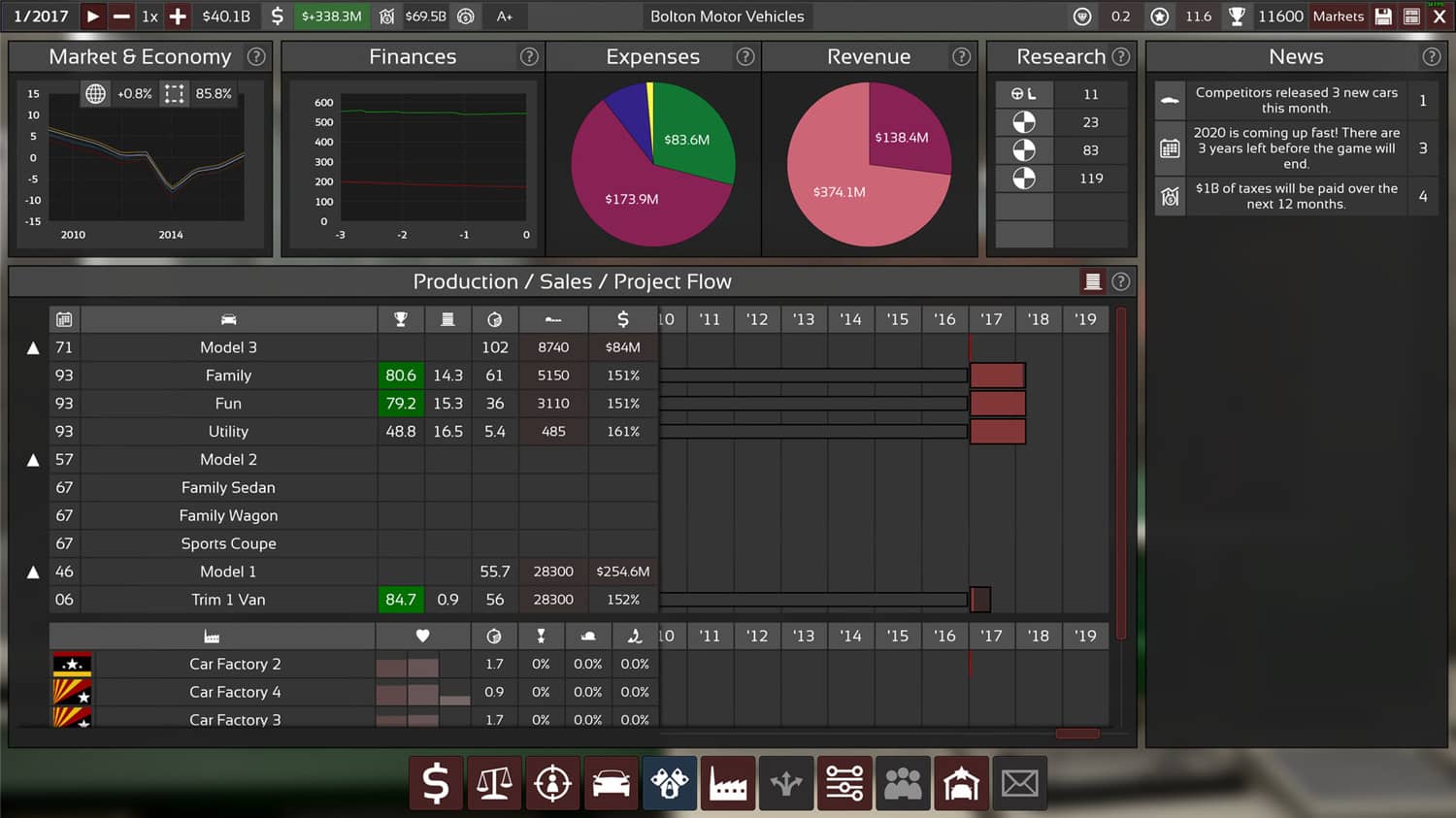The width and height of the screenshot is (1456, 818).
Task: Increase game speed with the plus button
Action: (x=178, y=16)
